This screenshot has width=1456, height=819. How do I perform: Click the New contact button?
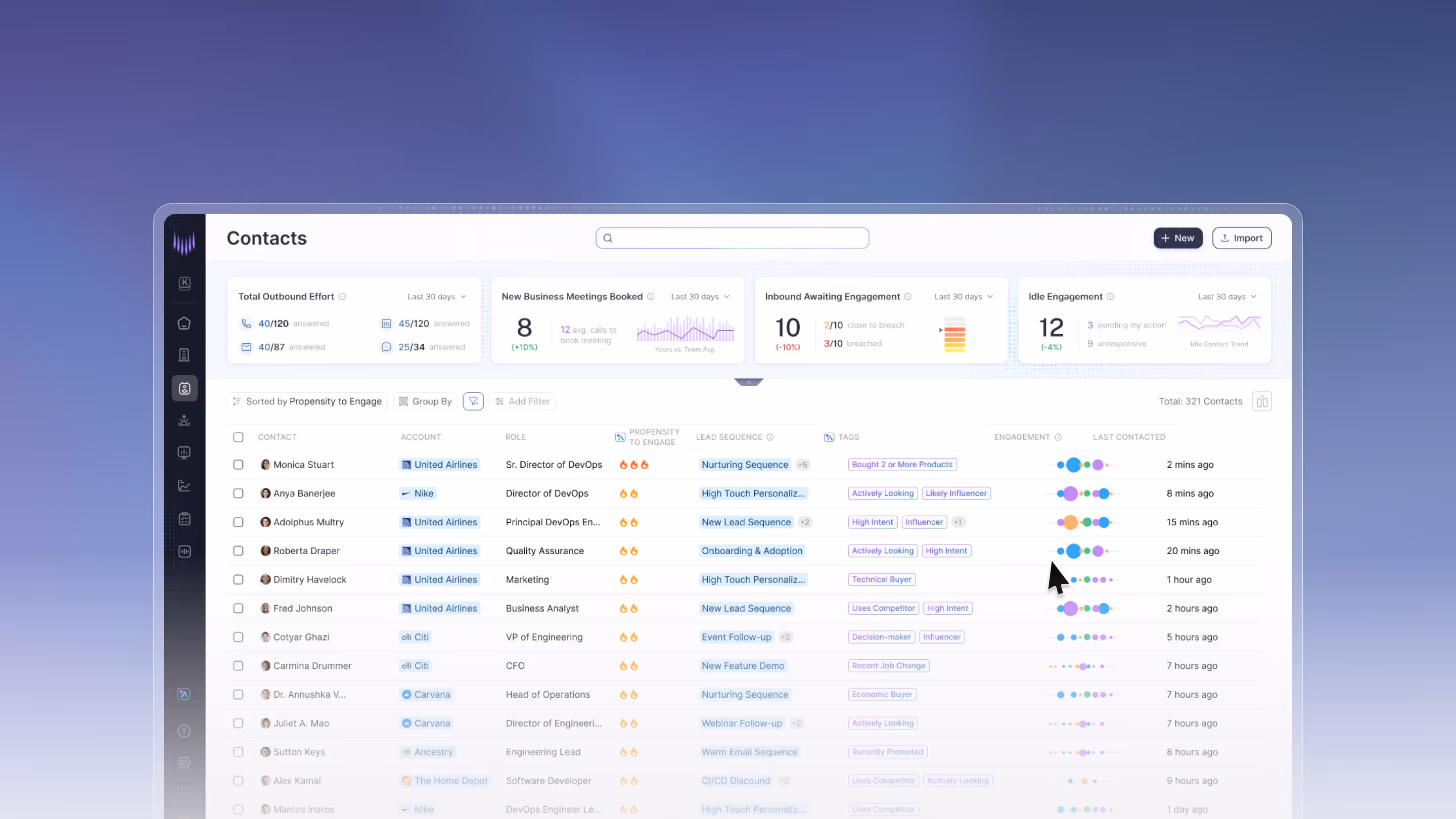pos(1177,238)
